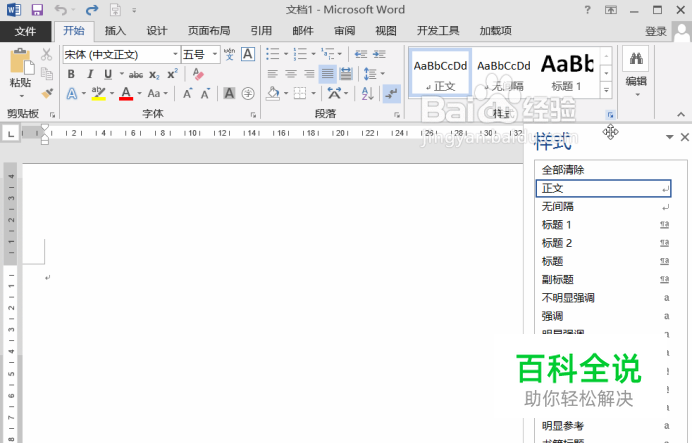This screenshot has height=443, width=692.
Task: Select 副标题 in Styles pane
Action: point(604,279)
